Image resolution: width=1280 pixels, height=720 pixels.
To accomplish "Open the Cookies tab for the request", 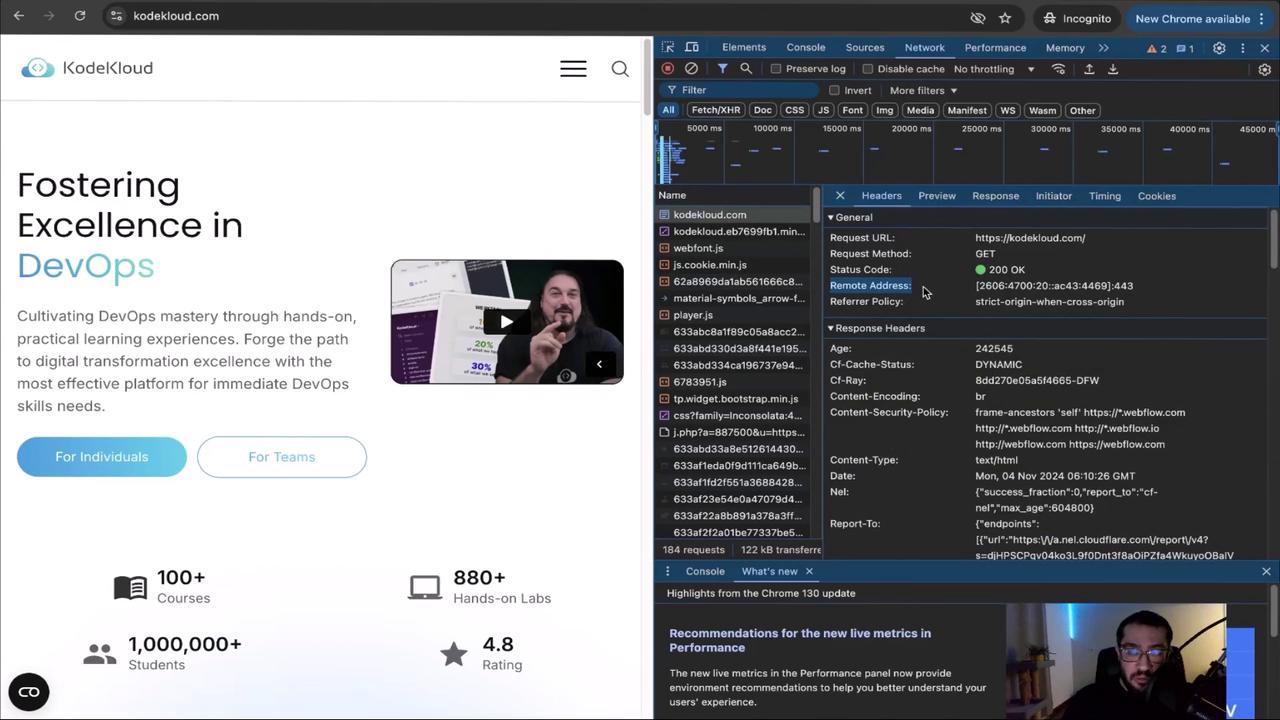I will point(1157,196).
